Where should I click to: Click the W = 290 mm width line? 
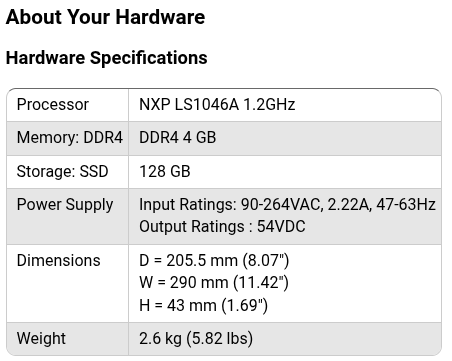214,283
